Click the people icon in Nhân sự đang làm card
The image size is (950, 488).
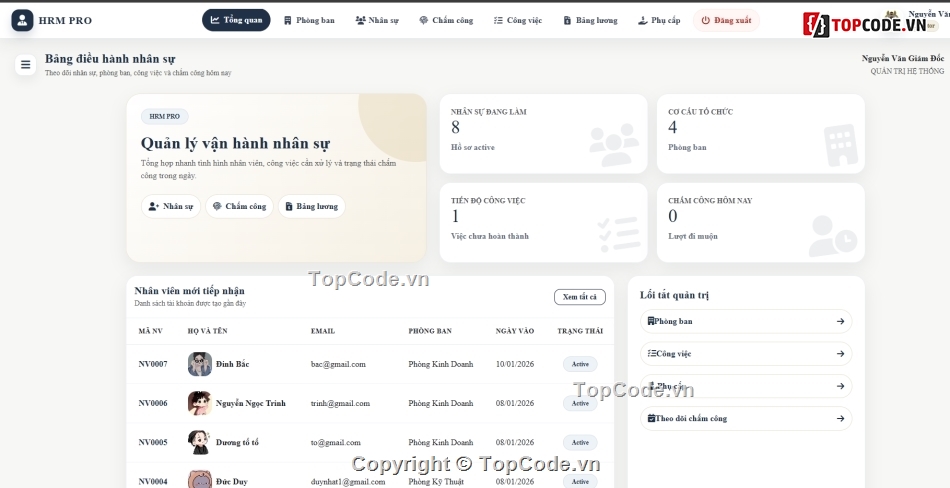tap(614, 145)
